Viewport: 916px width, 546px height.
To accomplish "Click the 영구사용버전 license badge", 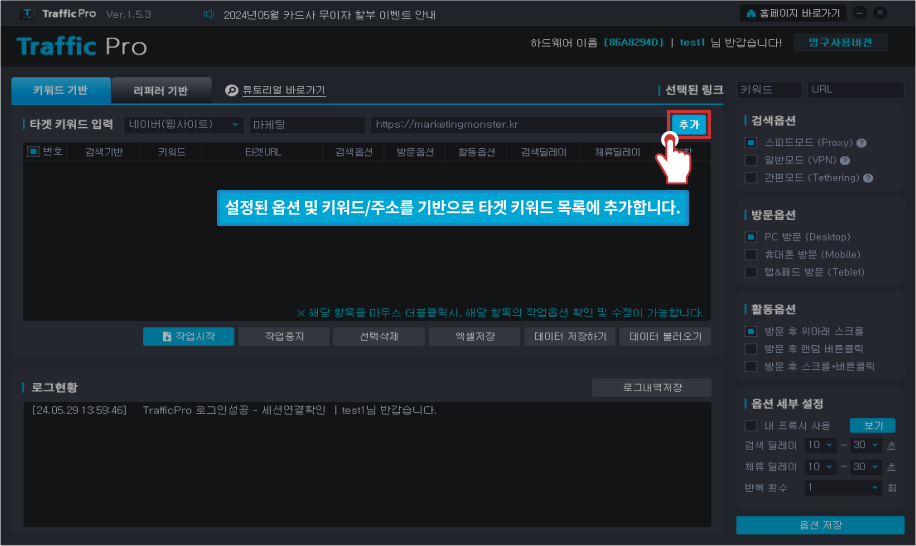I will tap(840, 43).
